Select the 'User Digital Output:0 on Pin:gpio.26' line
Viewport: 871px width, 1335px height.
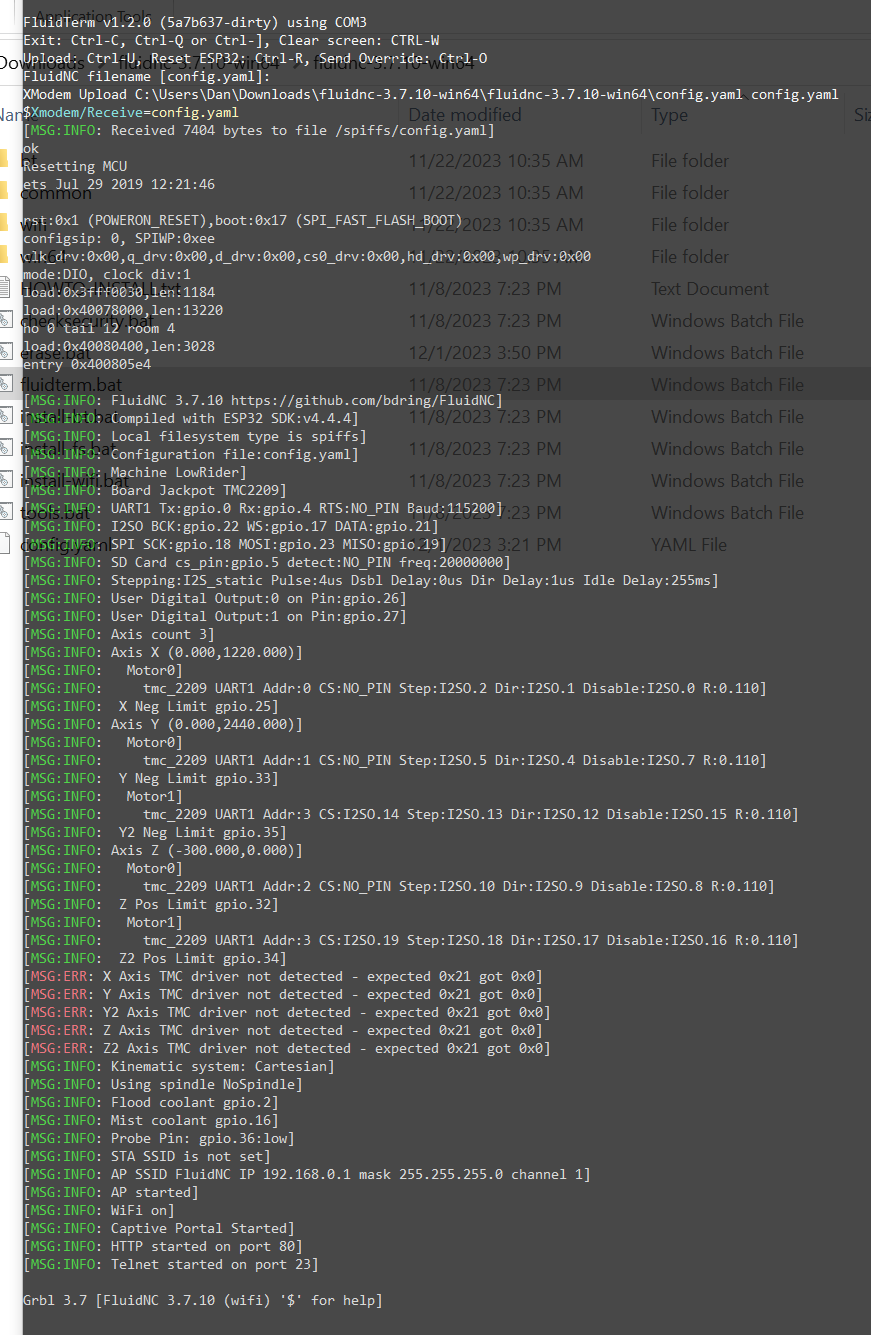point(215,598)
